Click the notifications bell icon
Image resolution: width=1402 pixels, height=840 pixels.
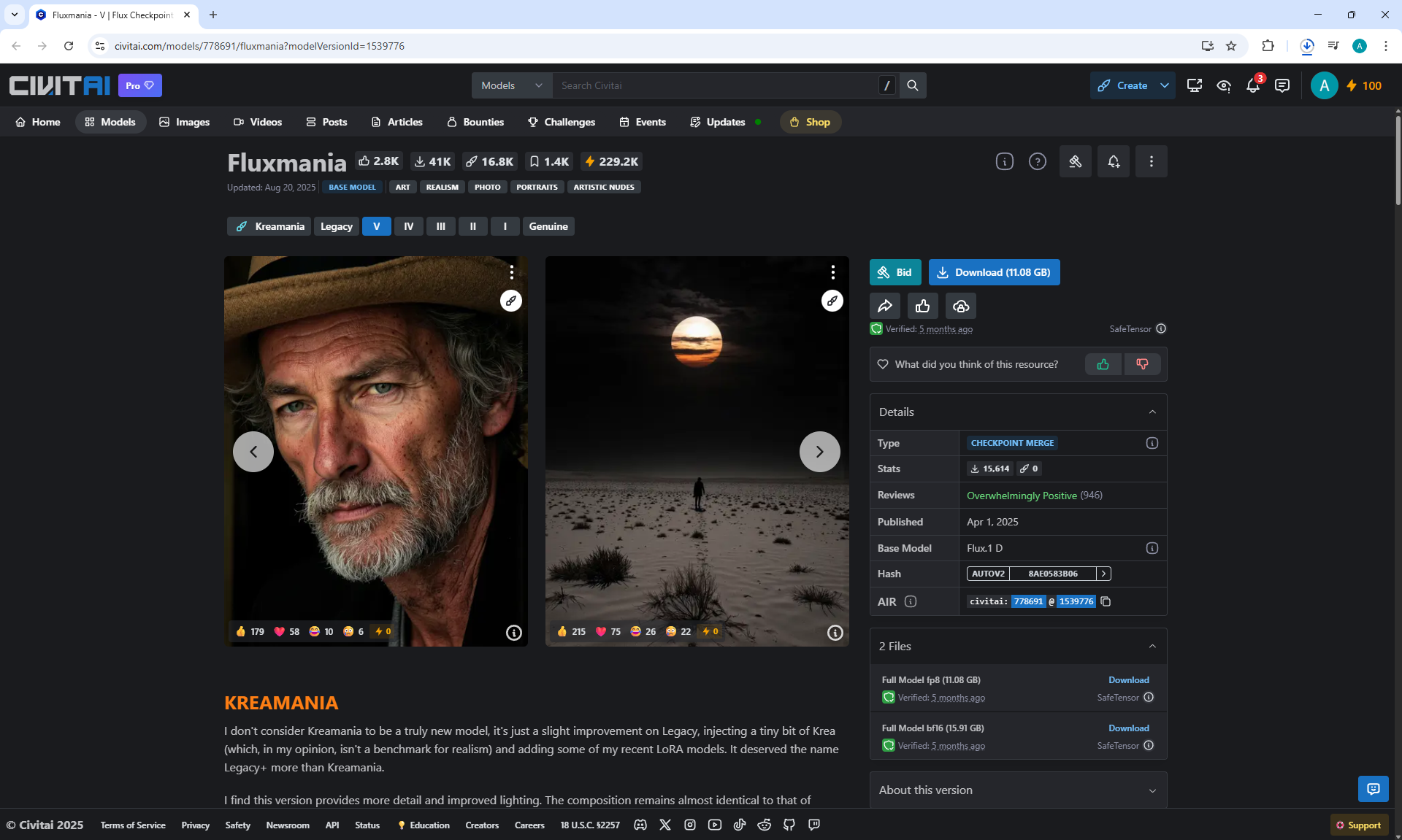point(1253,85)
